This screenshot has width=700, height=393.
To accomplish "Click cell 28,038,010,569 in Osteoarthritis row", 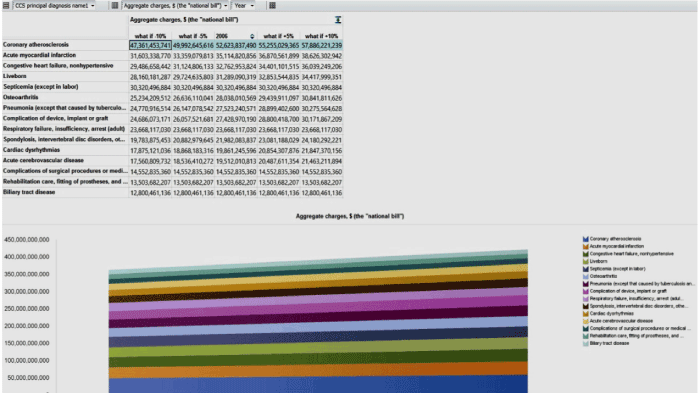I will coord(236,98).
